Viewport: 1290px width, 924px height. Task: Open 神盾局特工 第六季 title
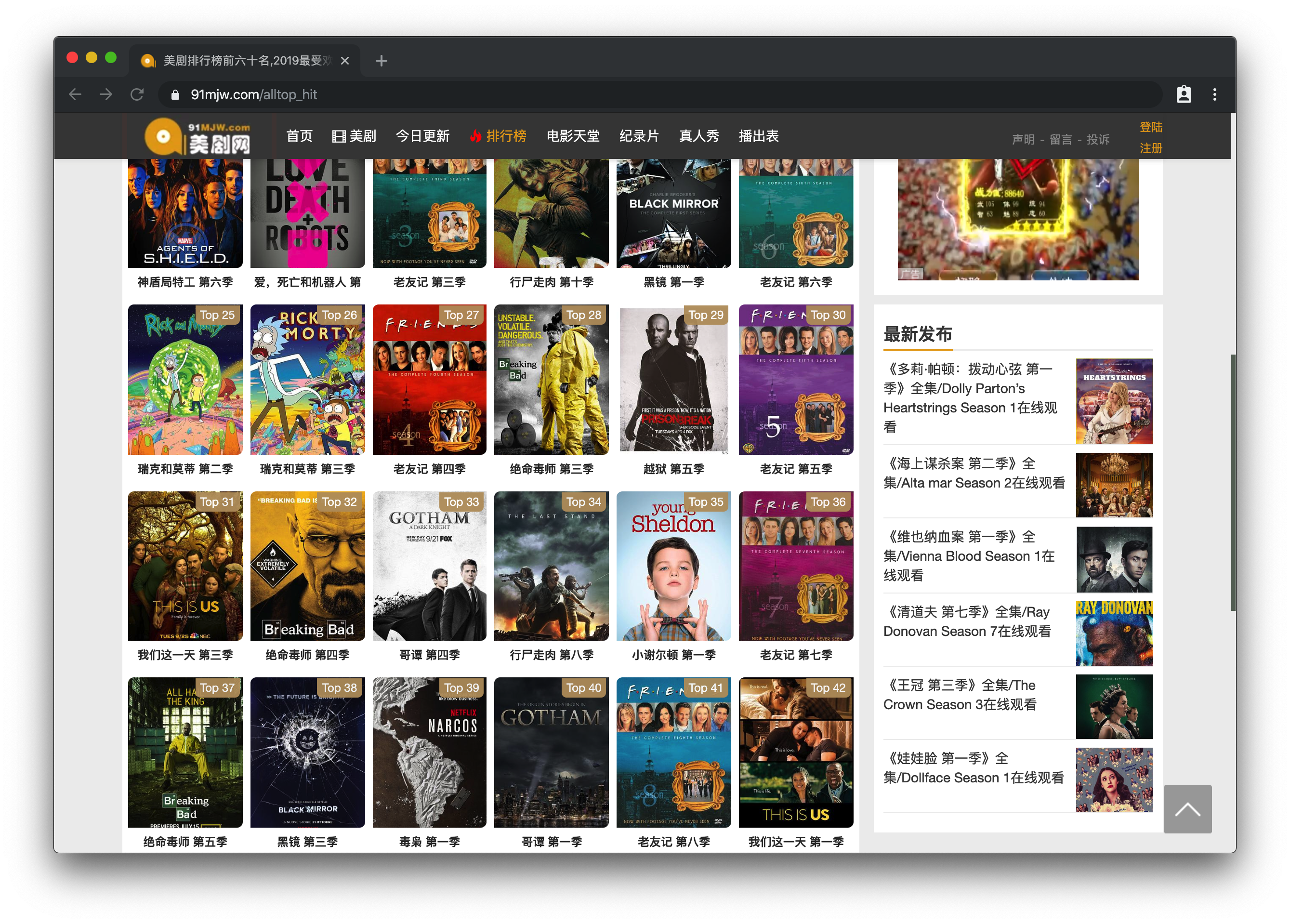coord(185,282)
